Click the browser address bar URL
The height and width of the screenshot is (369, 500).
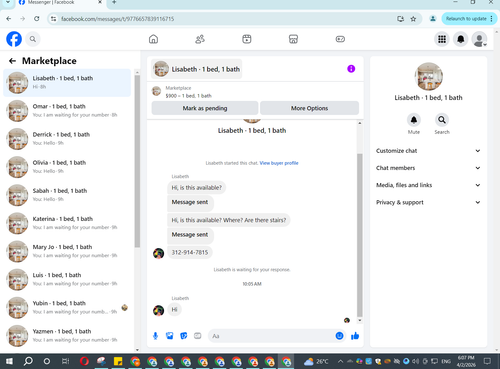coord(117,19)
